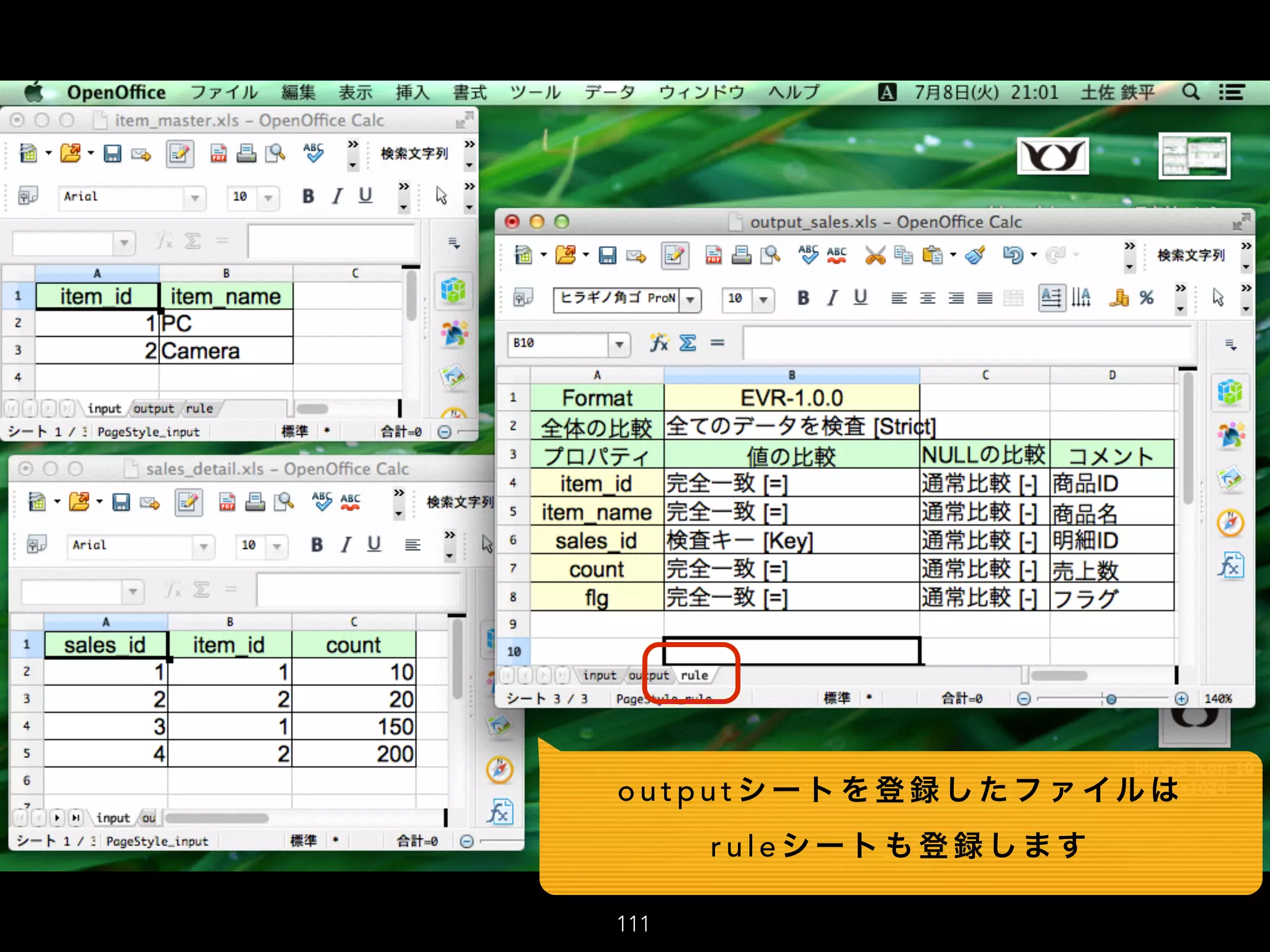Screen dimensions: 1270x952
Task: Toggle Underline in output_sales toolbar
Action: coord(860,298)
